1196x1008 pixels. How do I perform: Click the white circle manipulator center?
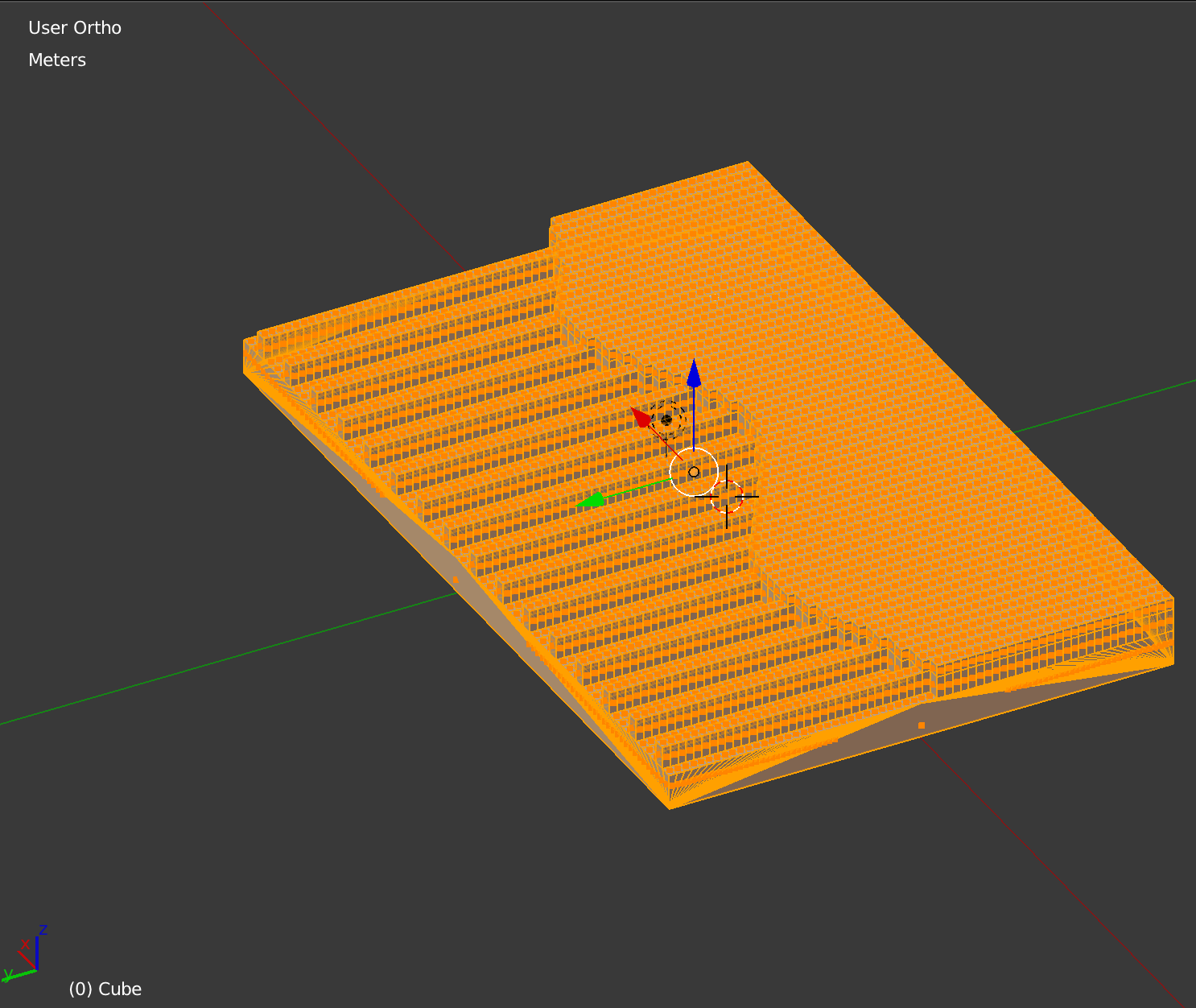pos(694,472)
